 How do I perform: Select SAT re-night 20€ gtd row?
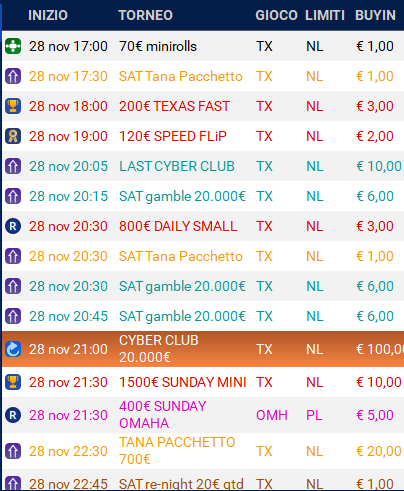203,480
